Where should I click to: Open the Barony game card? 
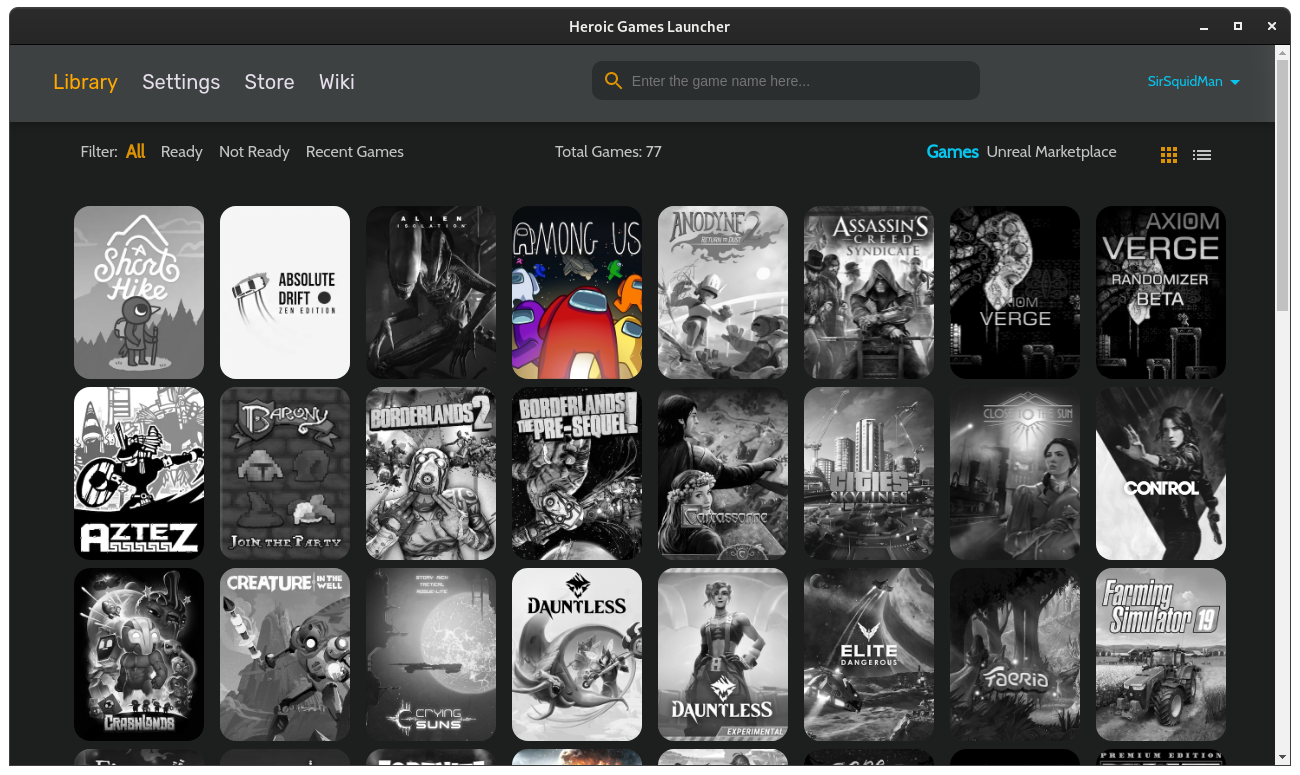[x=285, y=473]
